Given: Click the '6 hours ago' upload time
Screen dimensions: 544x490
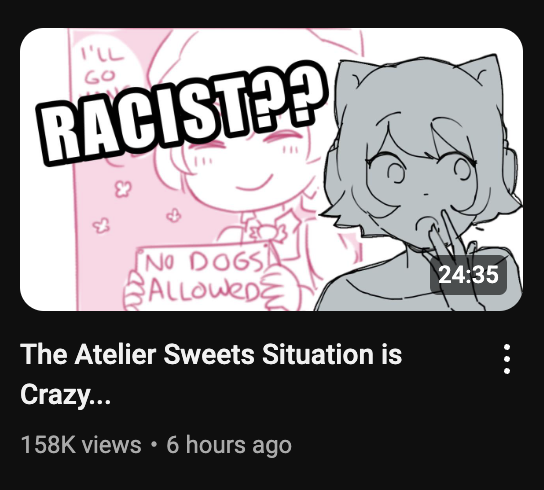Looking at the screenshot, I should [229, 445].
